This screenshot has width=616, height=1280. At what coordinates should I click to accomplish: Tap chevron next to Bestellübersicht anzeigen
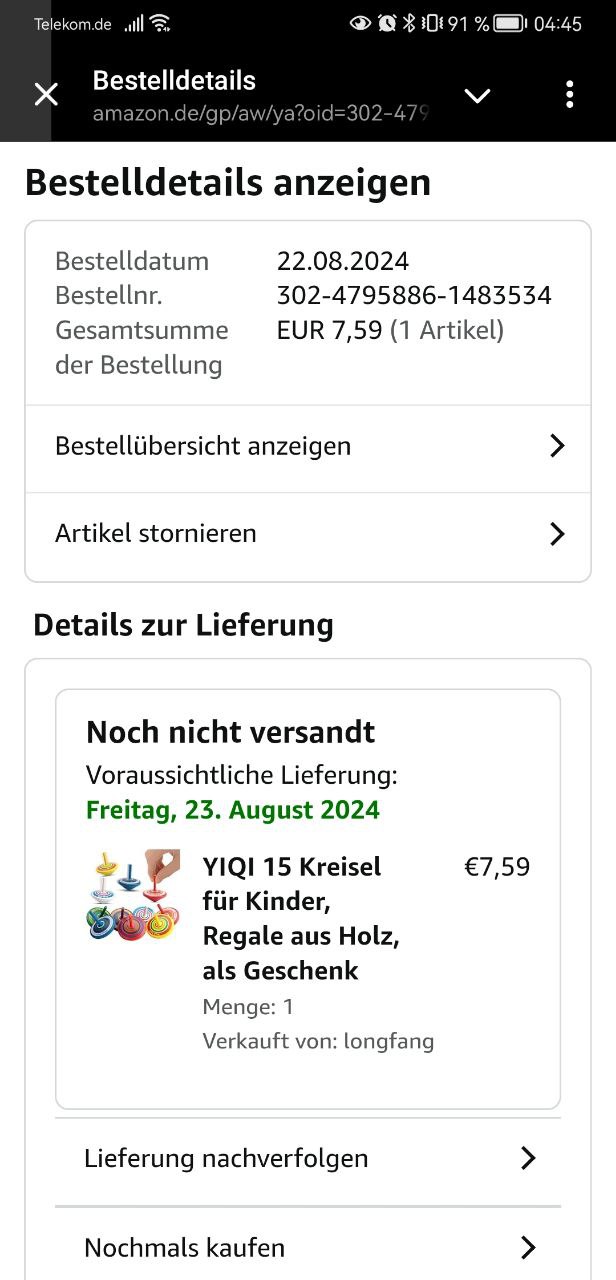pyautogui.click(x=558, y=446)
